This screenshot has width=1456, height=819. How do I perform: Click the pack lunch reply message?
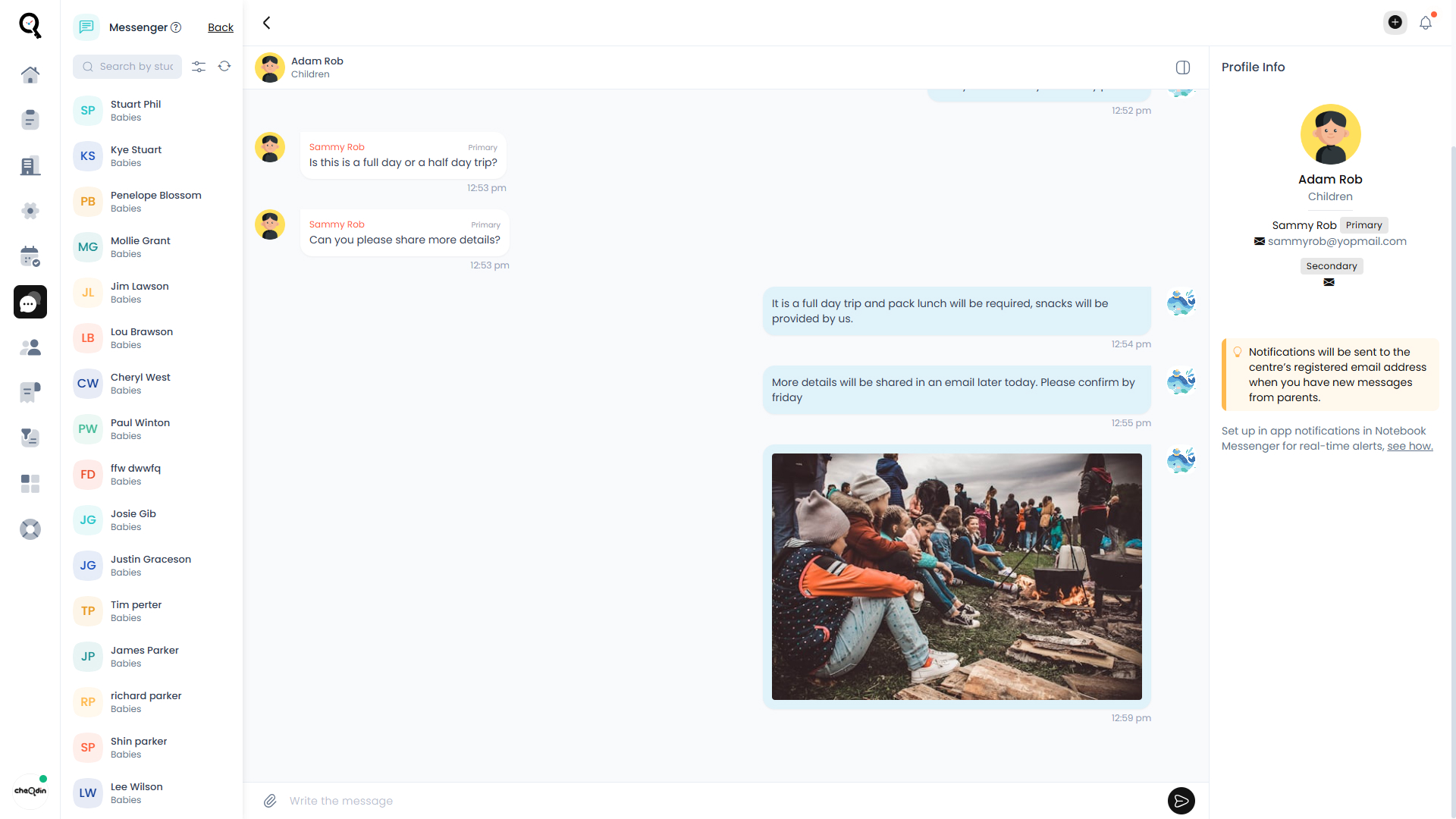[x=956, y=311]
